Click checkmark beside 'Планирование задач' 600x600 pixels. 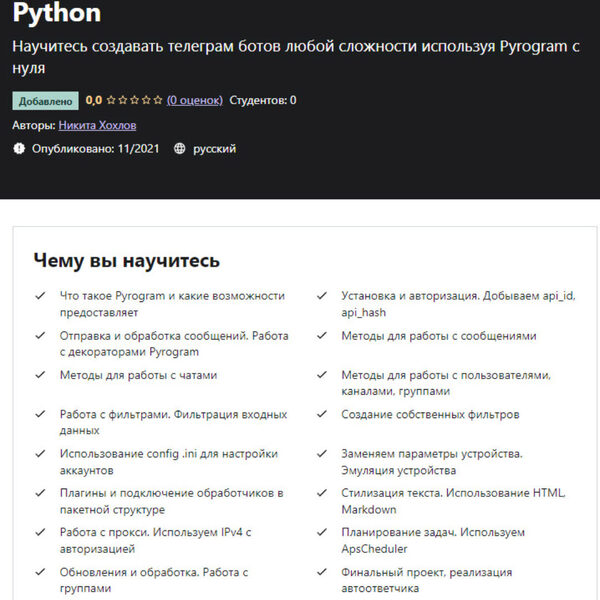(x=321, y=533)
